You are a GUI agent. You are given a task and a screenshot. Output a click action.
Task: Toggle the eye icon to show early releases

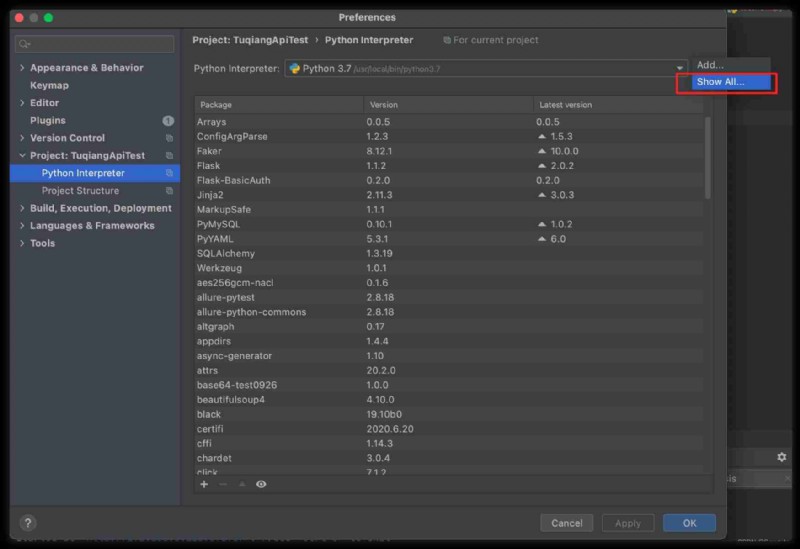pos(261,484)
